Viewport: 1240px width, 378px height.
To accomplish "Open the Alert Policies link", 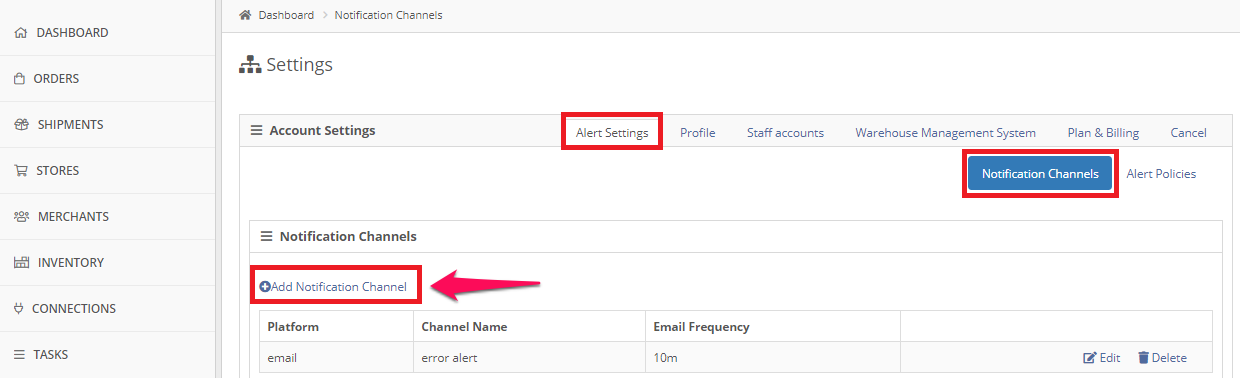I will point(1161,173).
